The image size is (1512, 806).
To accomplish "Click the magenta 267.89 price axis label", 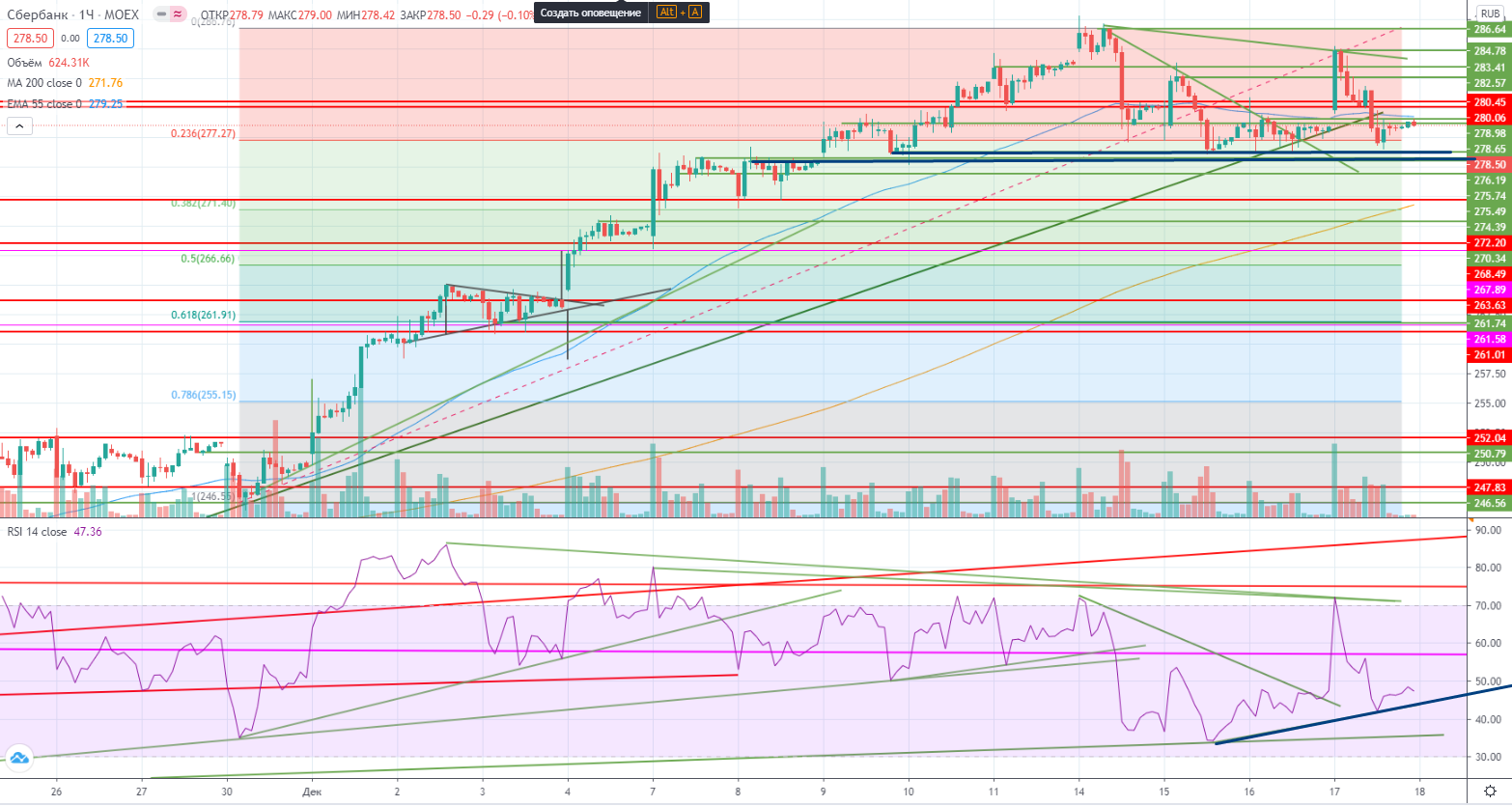I will point(1490,290).
